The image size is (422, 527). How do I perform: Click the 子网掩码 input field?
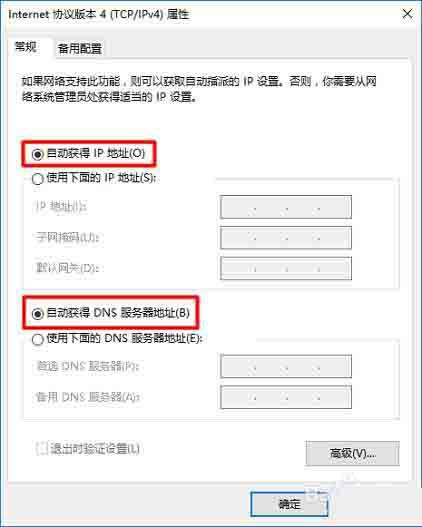click(286, 237)
